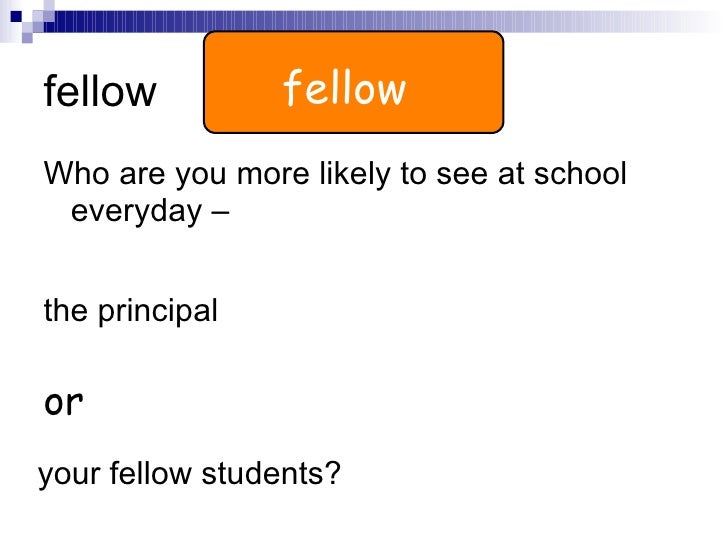
Task: Click the word "school" ending the first line
Action: click(580, 173)
